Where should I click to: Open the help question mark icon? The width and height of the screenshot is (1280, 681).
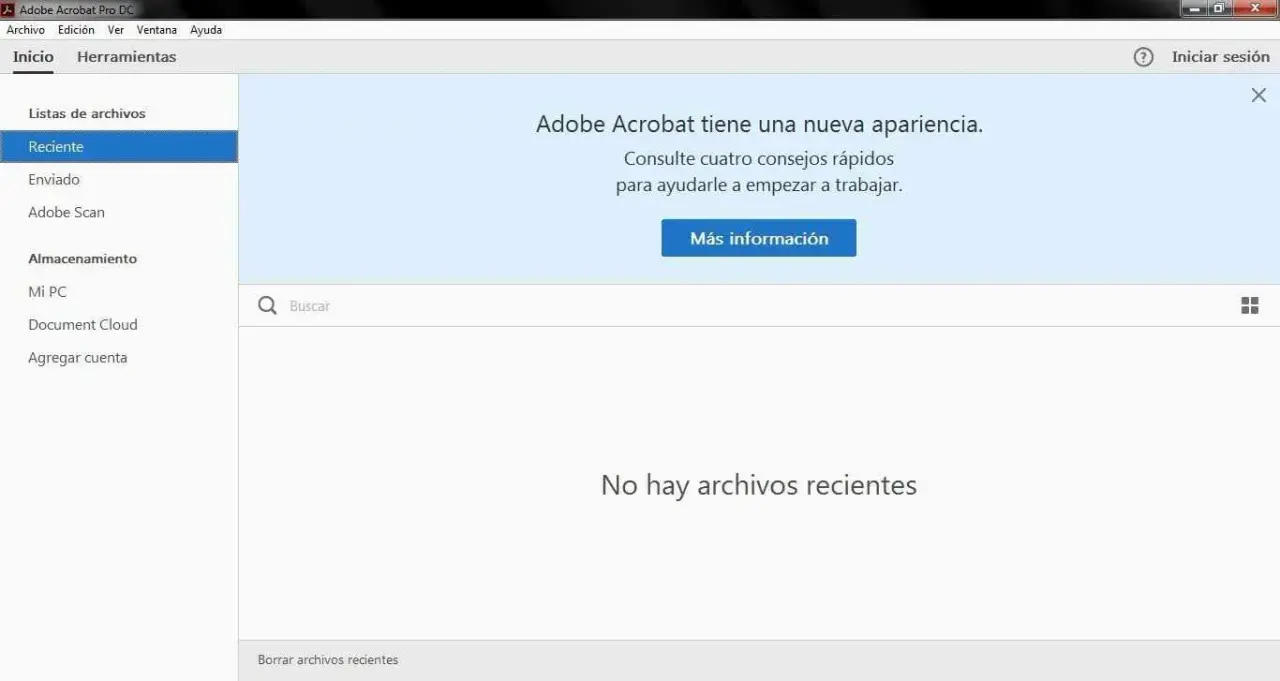pos(1143,57)
